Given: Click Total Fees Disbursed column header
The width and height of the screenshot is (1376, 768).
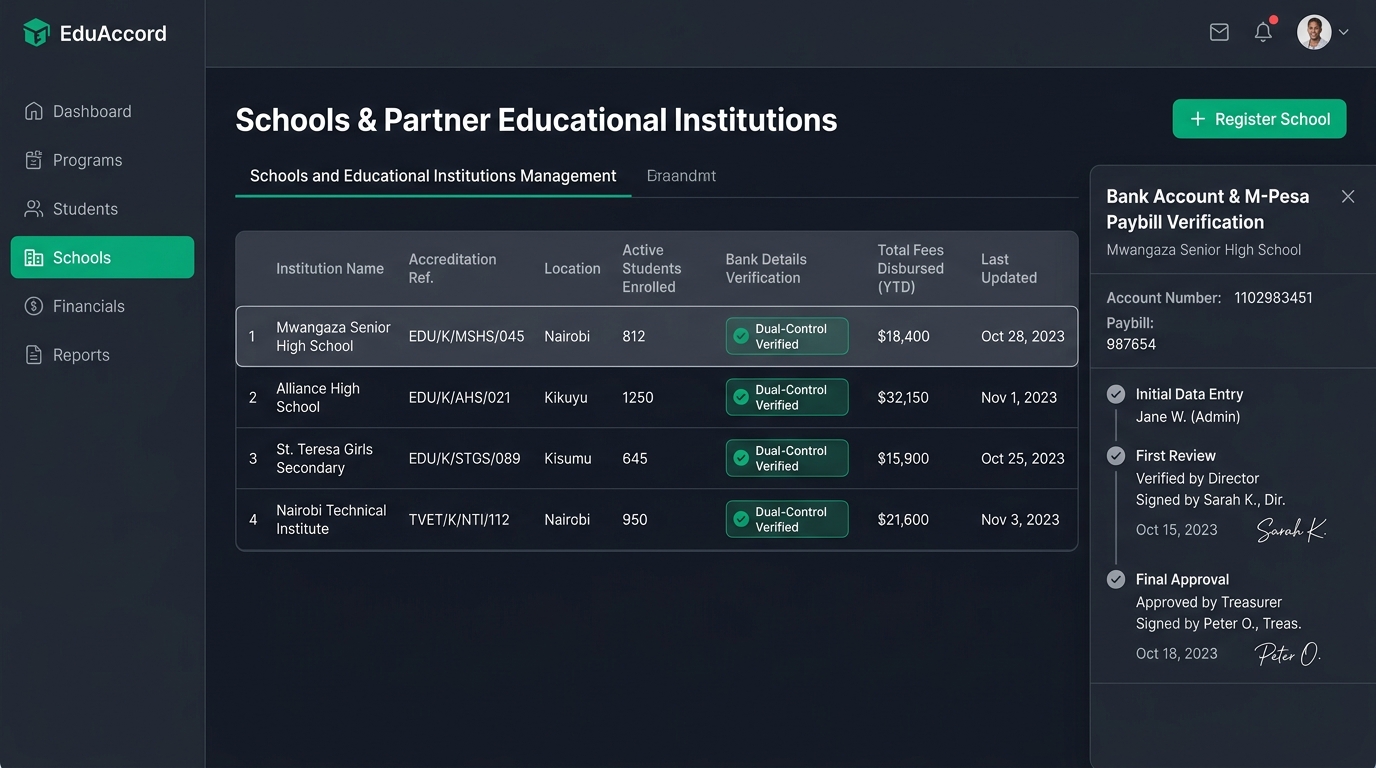Looking at the screenshot, I should coord(911,268).
